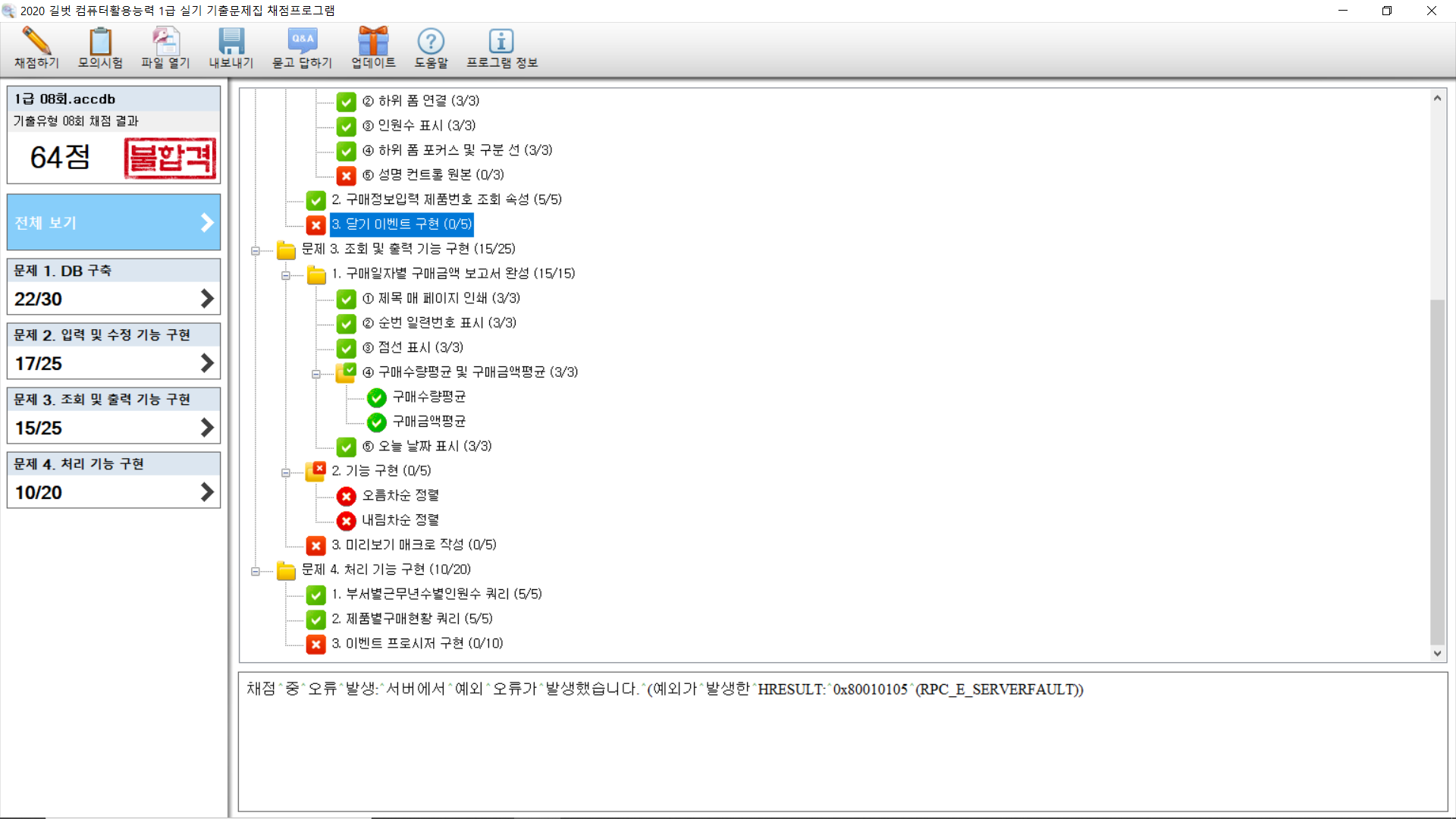Click the 내보내기 save icon
Screen dimensions: 1456x819
click(231, 41)
